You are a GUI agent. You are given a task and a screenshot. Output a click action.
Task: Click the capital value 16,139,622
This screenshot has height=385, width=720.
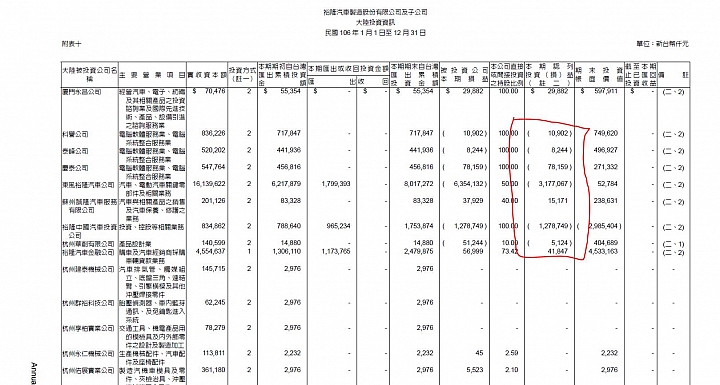209,184
